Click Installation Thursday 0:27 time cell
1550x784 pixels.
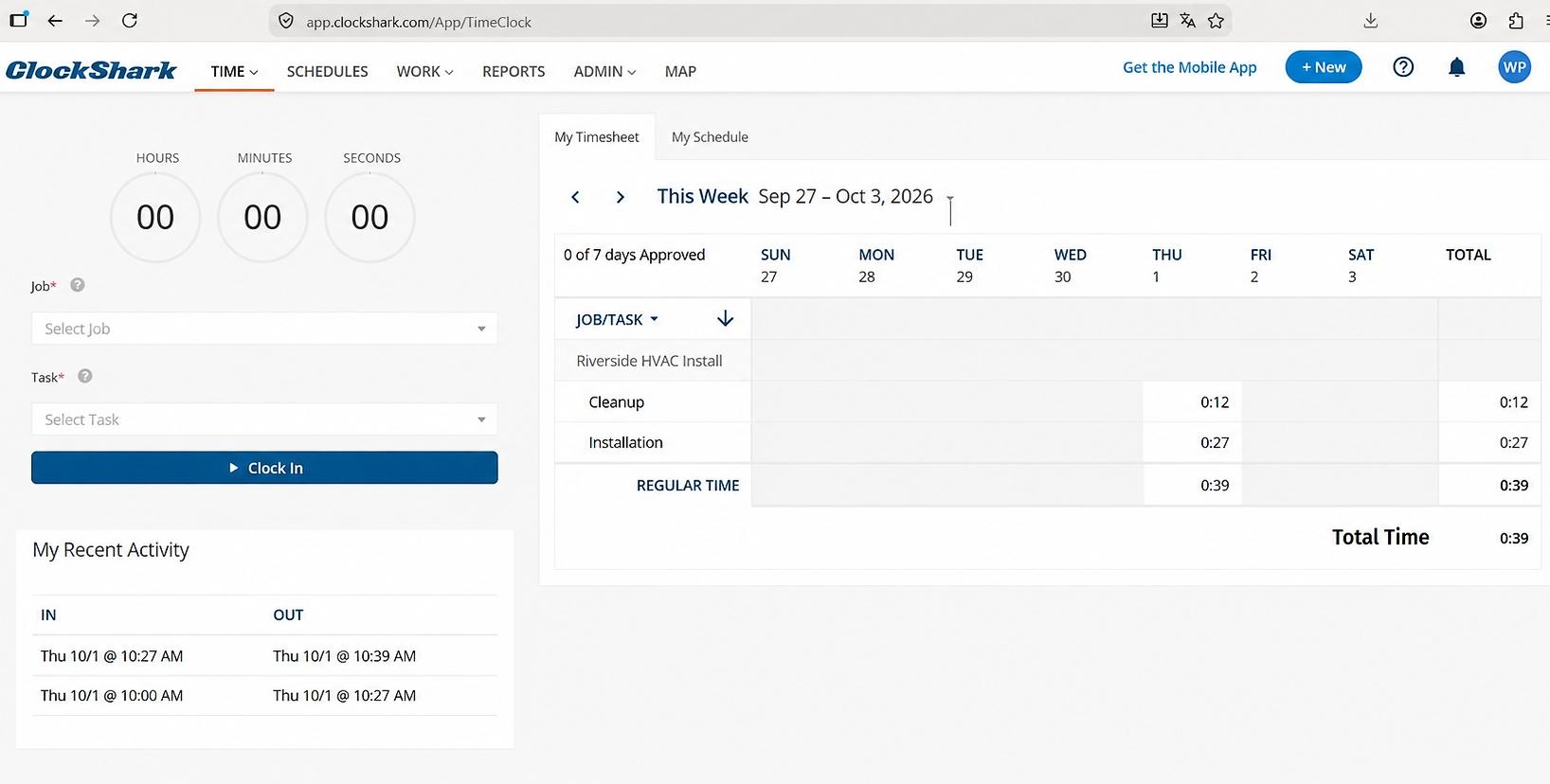(x=1192, y=443)
